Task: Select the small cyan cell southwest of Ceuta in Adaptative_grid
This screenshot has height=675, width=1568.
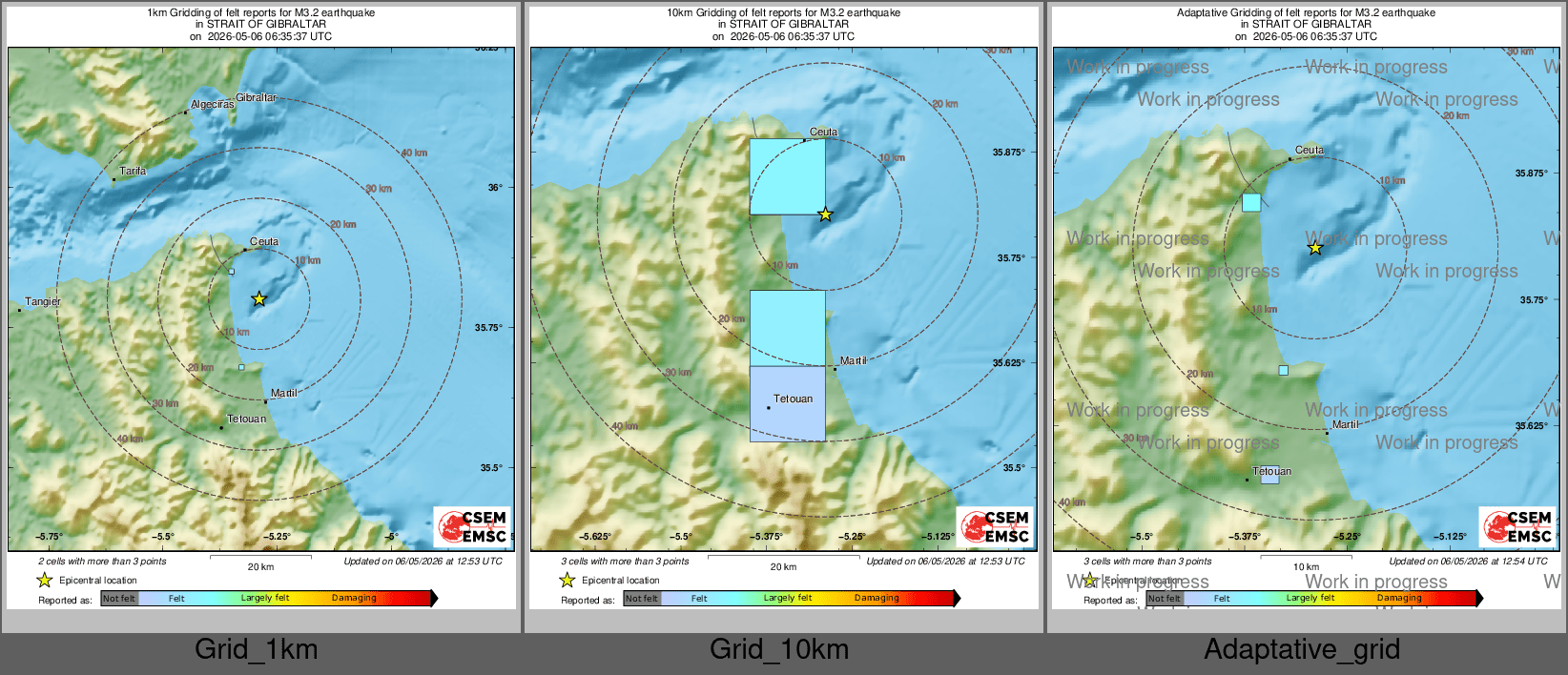Action: click(x=1251, y=202)
